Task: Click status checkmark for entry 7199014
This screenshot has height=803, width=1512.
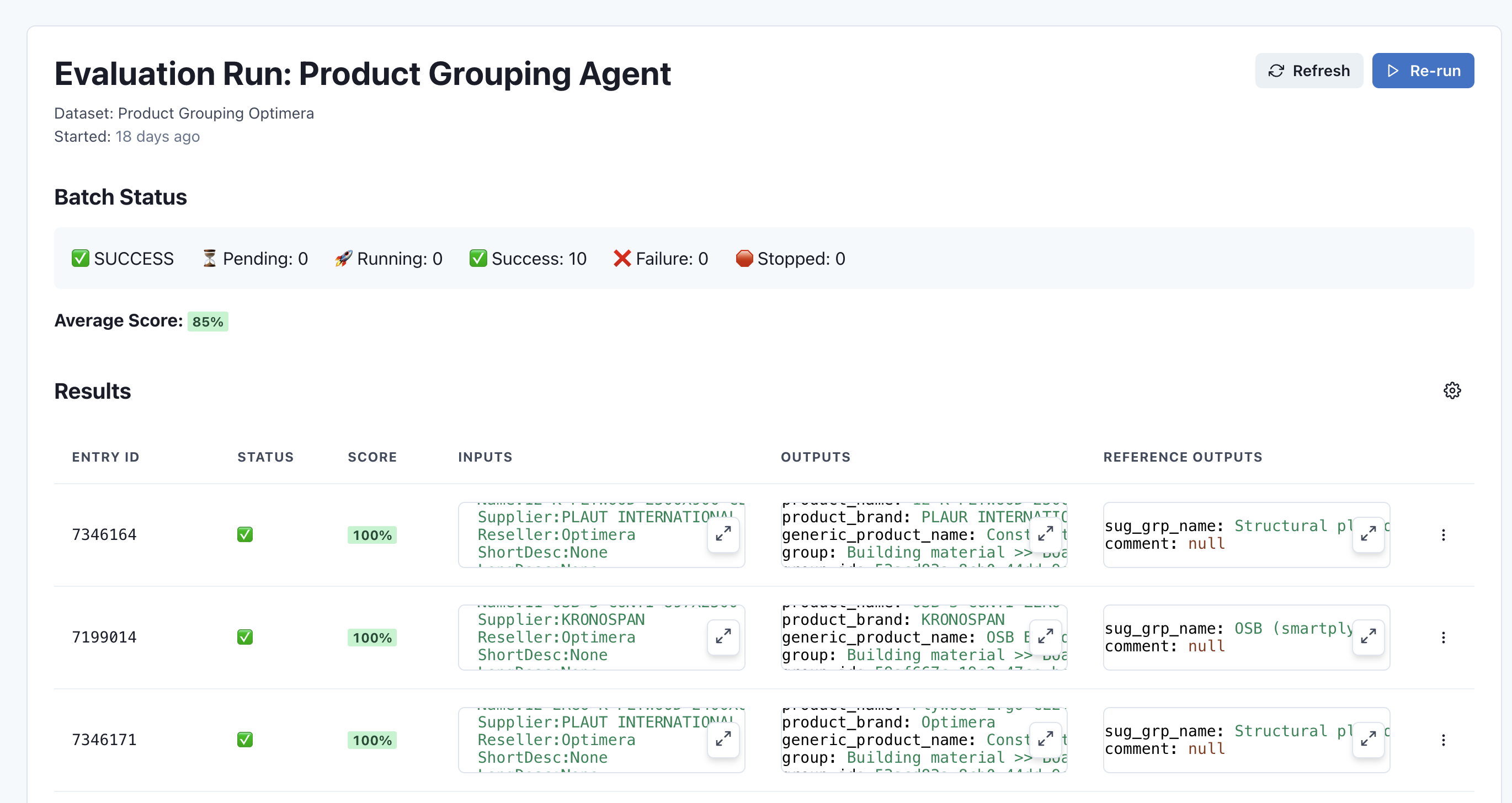Action: pyautogui.click(x=245, y=638)
